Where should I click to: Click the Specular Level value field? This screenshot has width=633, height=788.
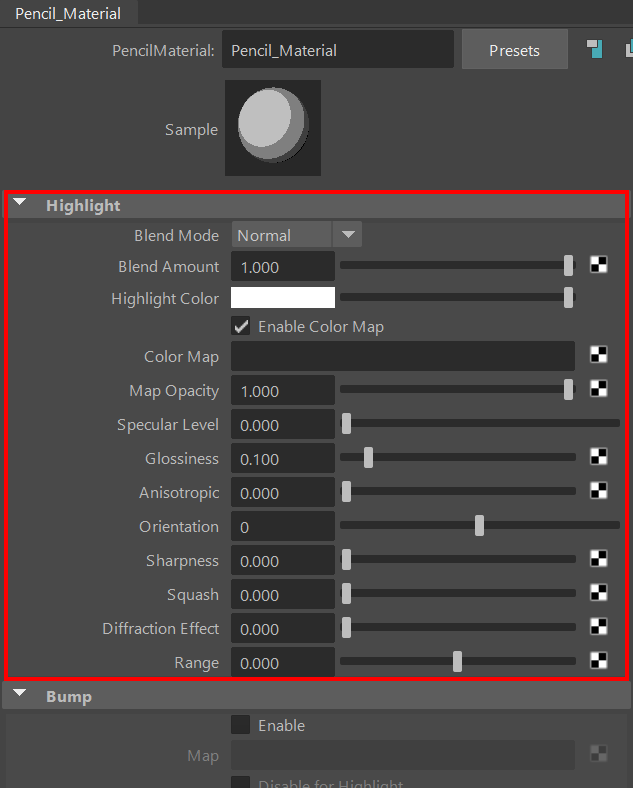pyautogui.click(x=283, y=425)
